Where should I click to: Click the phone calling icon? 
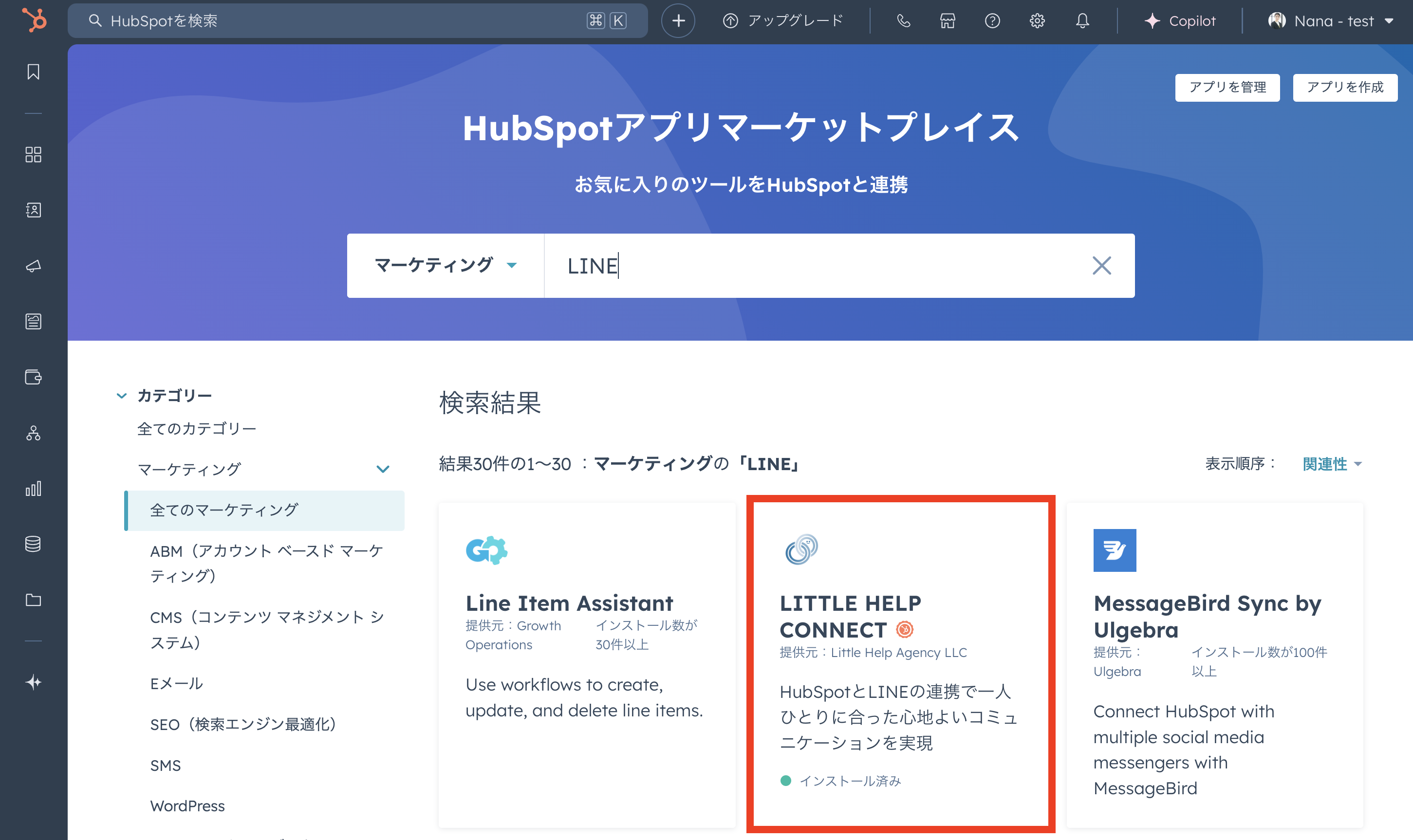coord(903,21)
